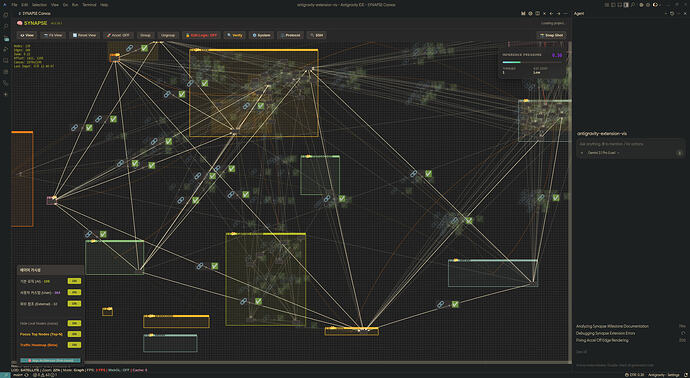Open Fixing Accel Off Edge Rendering conversation

coord(602,340)
